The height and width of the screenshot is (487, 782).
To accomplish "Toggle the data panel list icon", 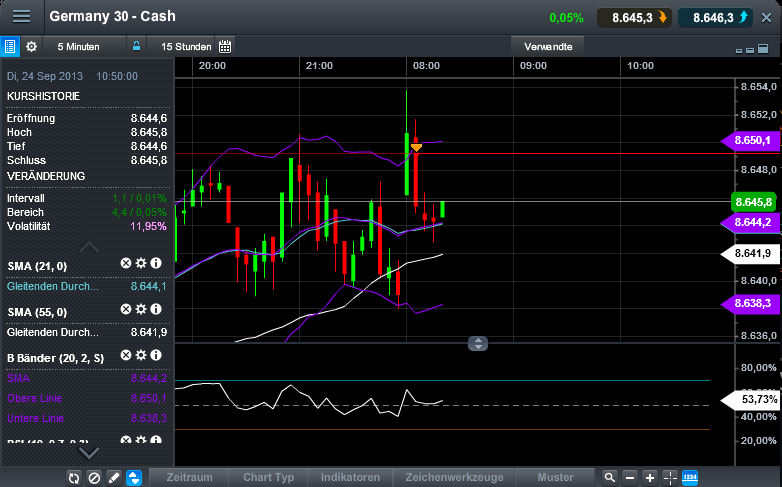I will click(x=9, y=46).
